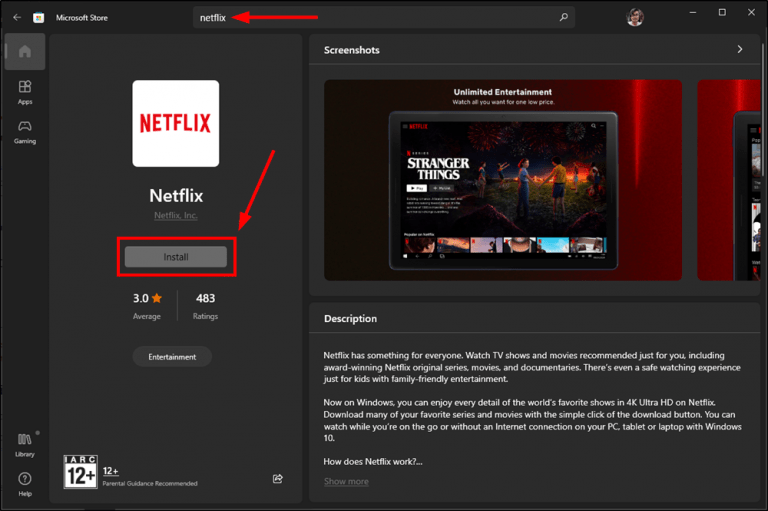This screenshot has width=768, height=511.
Task: Minimize the Microsoft Store window
Action: click(x=693, y=13)
